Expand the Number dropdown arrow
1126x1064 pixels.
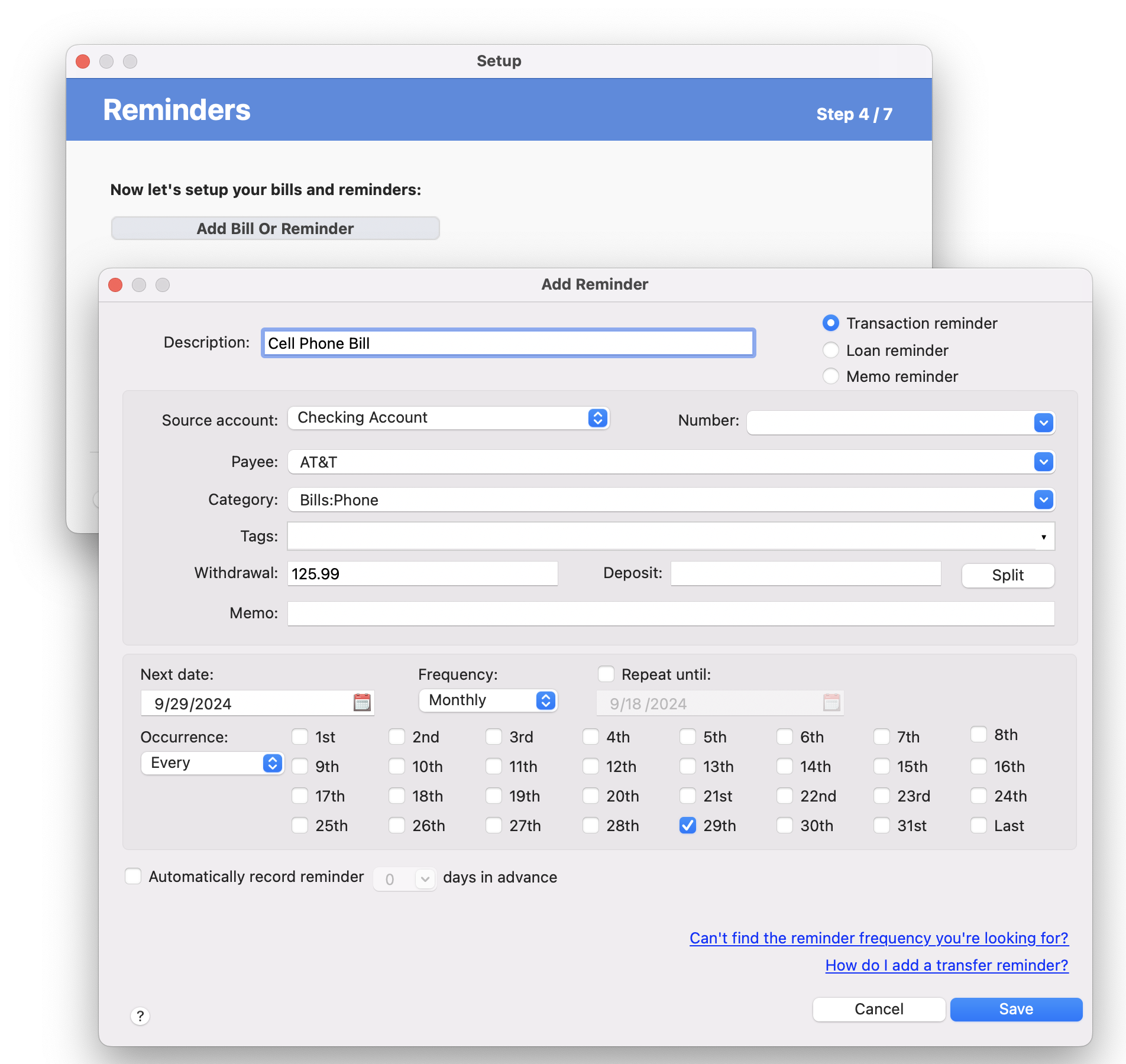(1044, 423)
